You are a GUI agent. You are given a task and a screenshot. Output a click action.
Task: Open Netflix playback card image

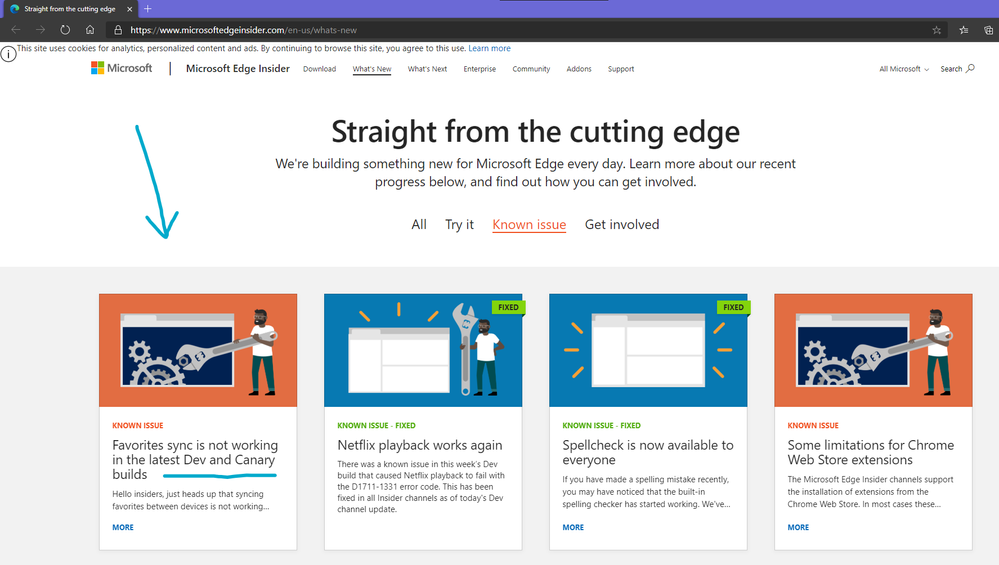[x=423, y=350]
